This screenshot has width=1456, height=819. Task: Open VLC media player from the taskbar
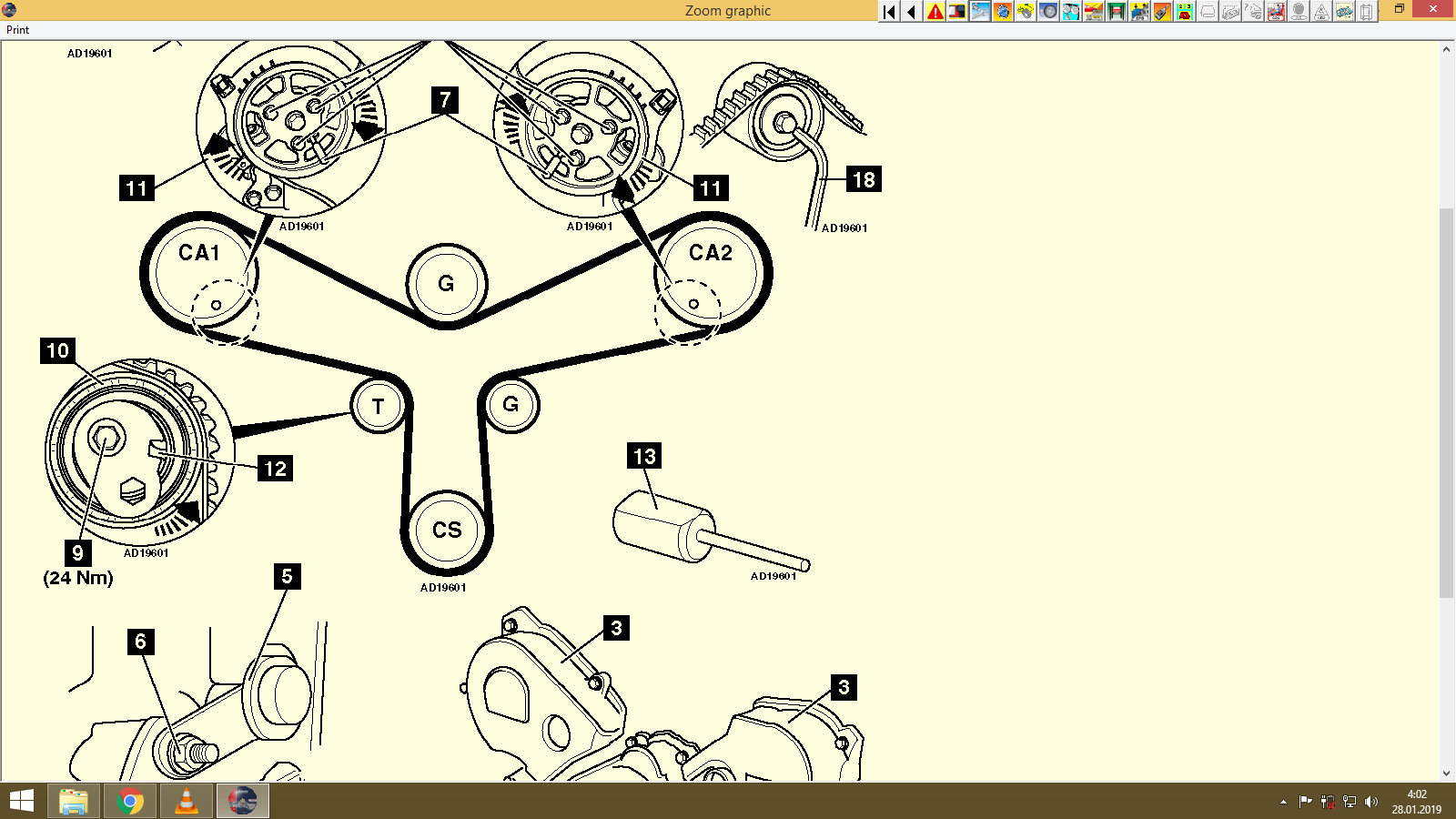[x=186, y=801]
